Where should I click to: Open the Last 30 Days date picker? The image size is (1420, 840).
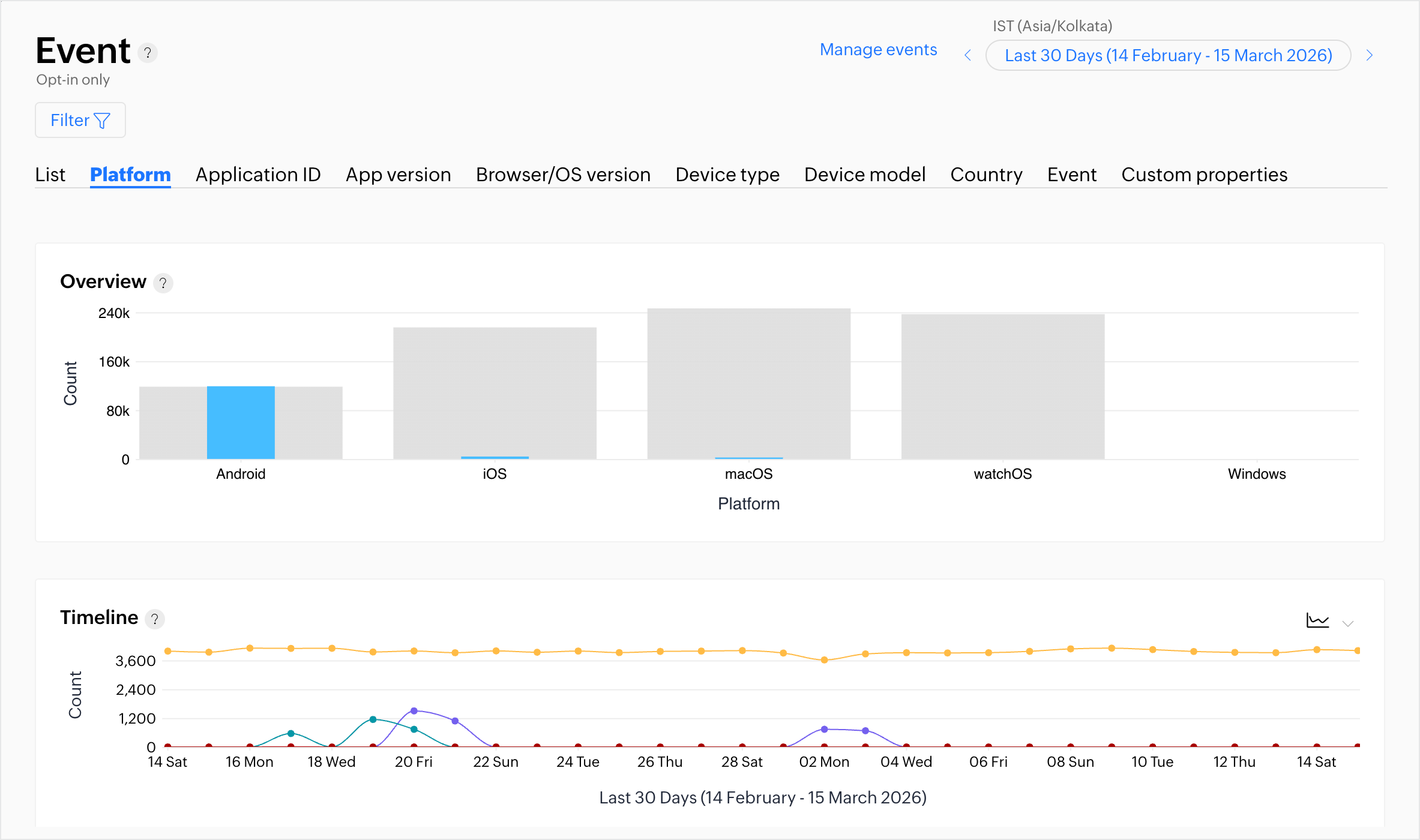[x=1168, y=55]
